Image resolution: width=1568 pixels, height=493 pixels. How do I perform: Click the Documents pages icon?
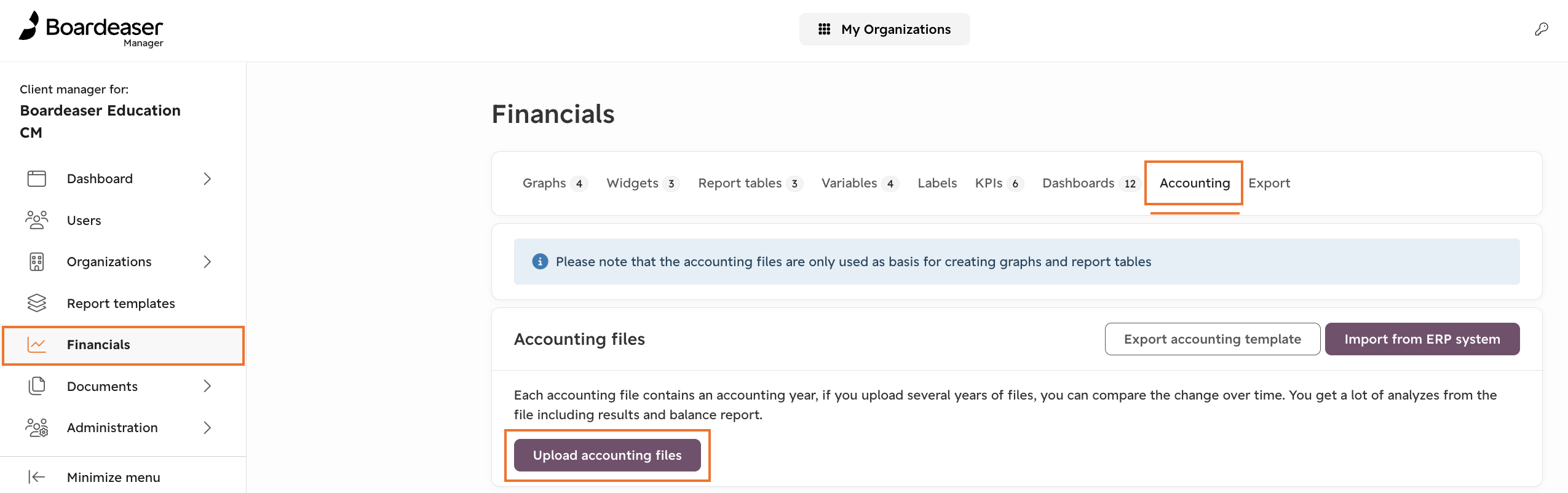(37, 386)
